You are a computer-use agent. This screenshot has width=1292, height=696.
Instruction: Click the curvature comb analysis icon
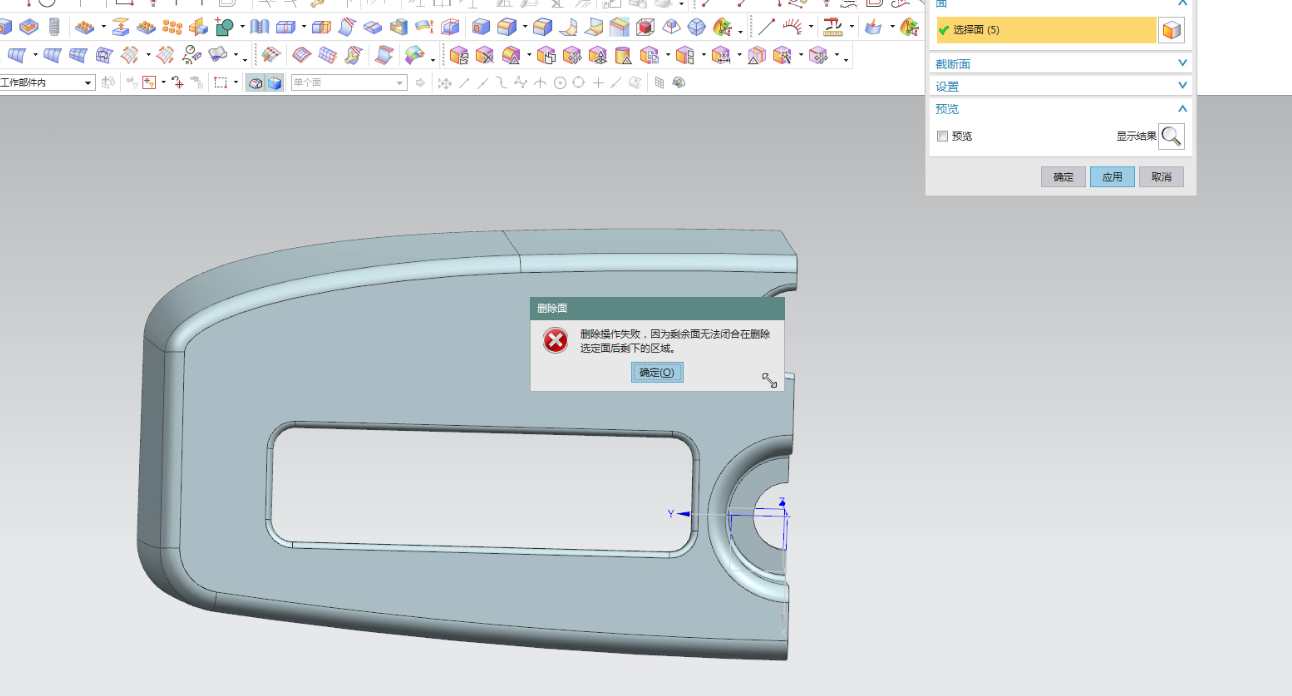pos(793,27)
